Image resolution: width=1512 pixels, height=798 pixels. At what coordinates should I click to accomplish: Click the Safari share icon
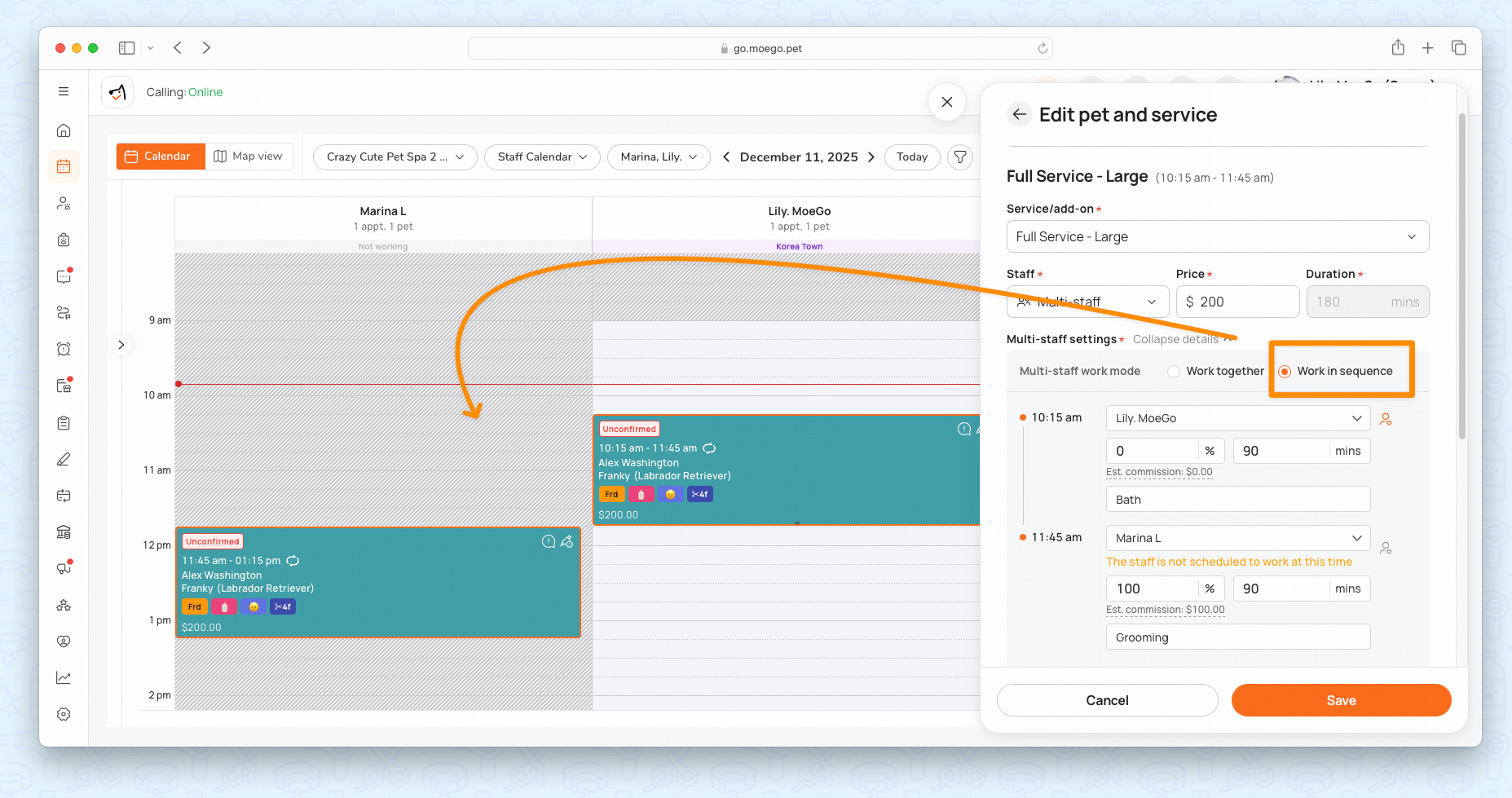tap(1398, 48)
